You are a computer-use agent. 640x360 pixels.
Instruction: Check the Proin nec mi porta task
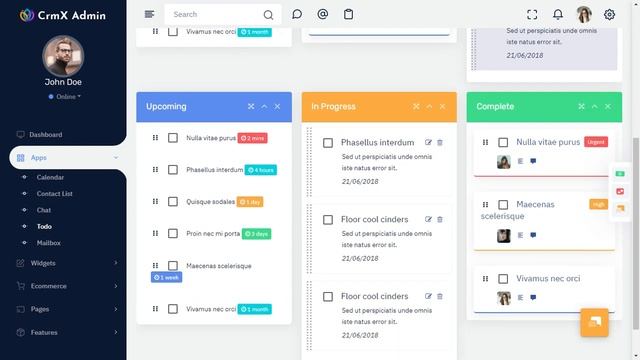coord(173,233)
